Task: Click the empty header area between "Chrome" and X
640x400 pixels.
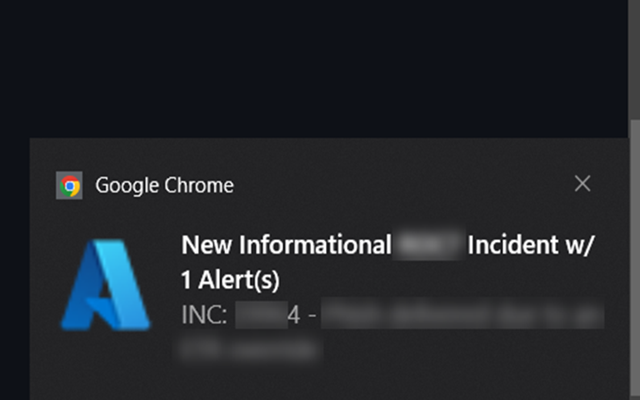Action: coord(403,185)
